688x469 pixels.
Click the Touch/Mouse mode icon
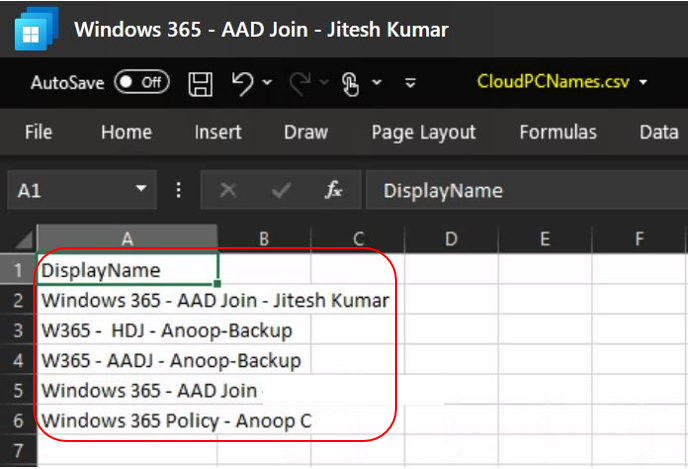[351, 83]
